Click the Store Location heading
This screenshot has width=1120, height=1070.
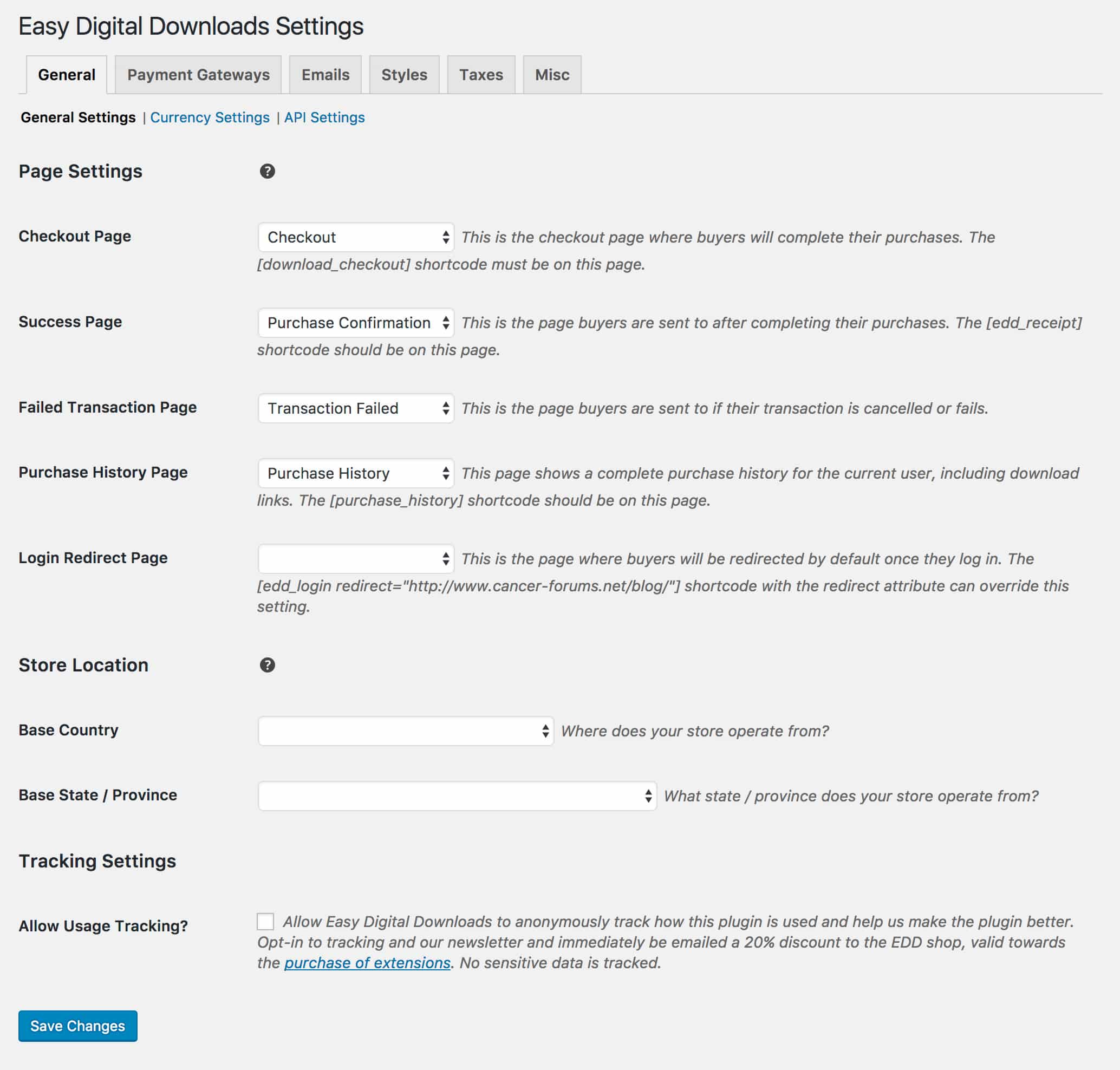click(x=83, y=665)
